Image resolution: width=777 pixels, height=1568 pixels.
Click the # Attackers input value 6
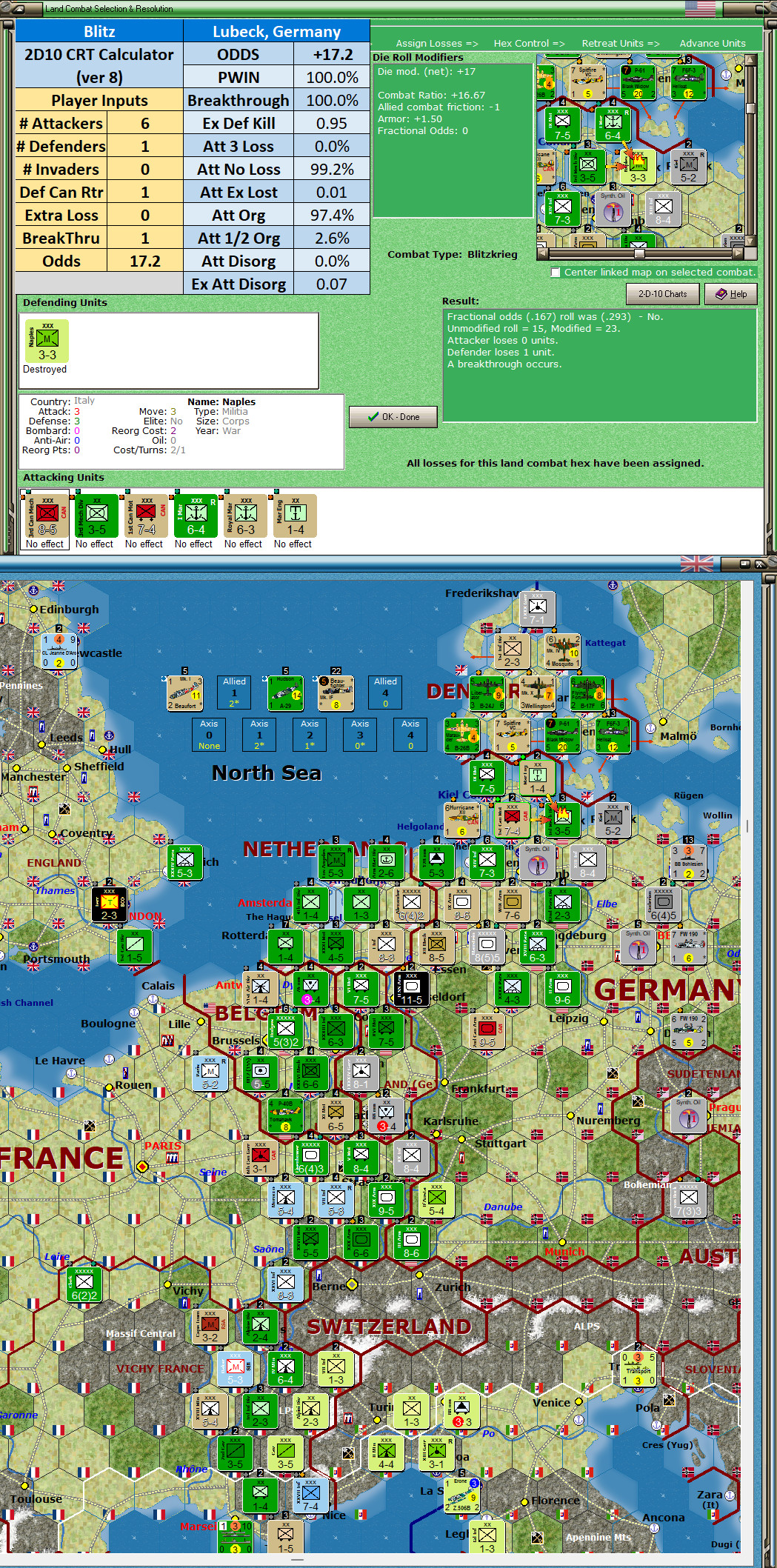coord(145,123)
